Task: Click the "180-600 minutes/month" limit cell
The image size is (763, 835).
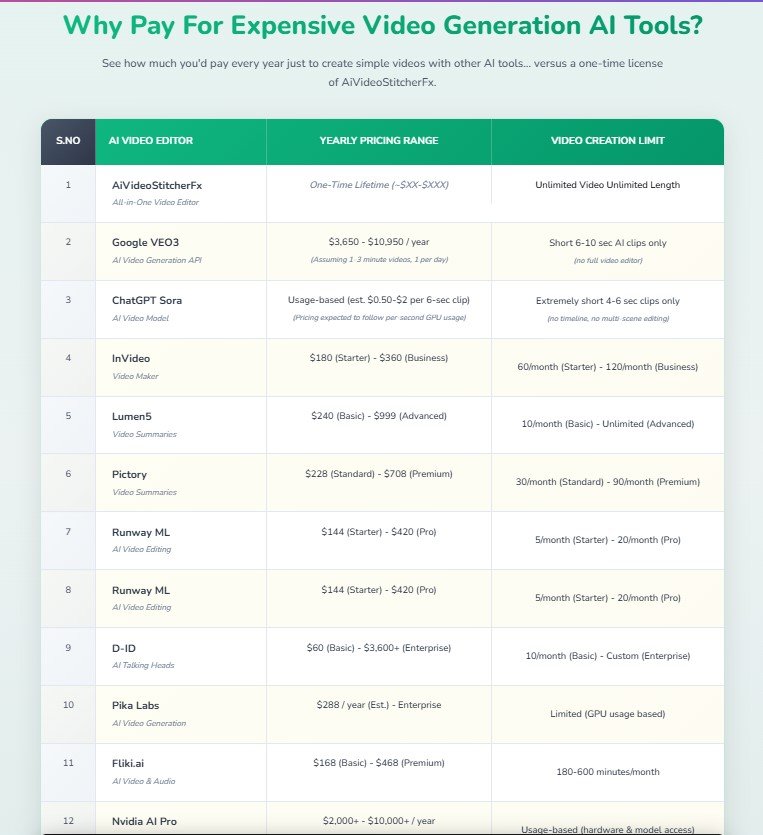Action: 607,772
